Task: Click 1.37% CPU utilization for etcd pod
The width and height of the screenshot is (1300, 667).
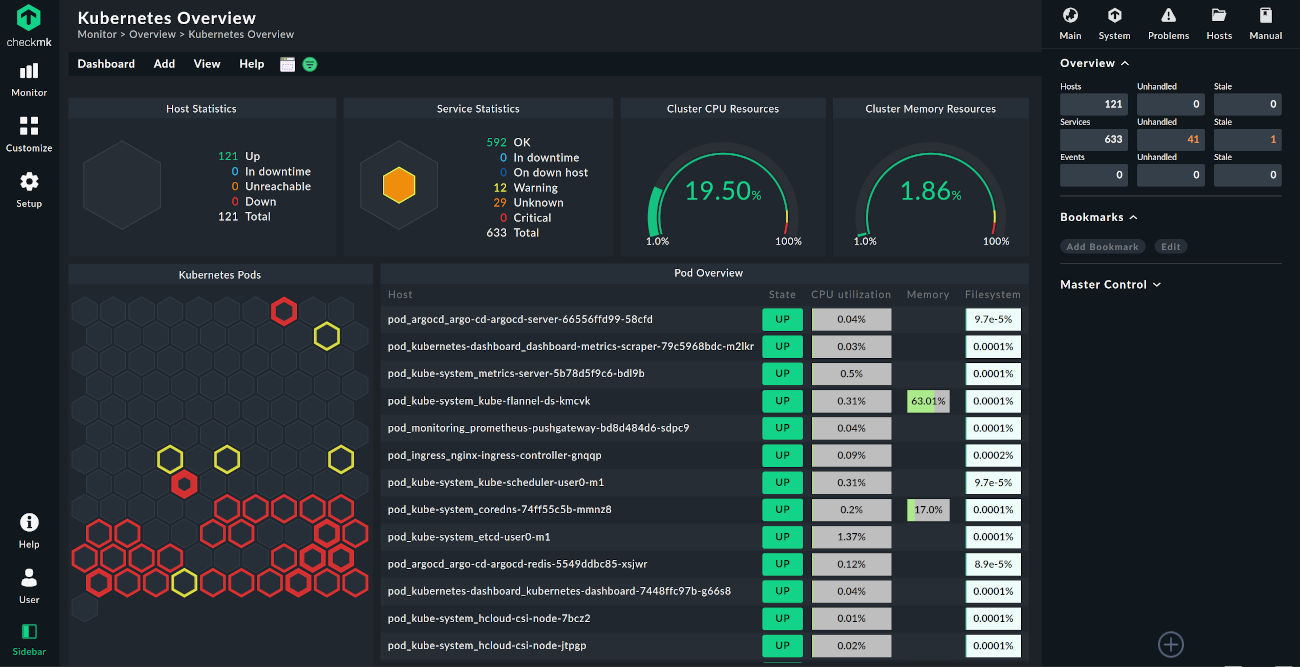Action: (x=851, y=537)
